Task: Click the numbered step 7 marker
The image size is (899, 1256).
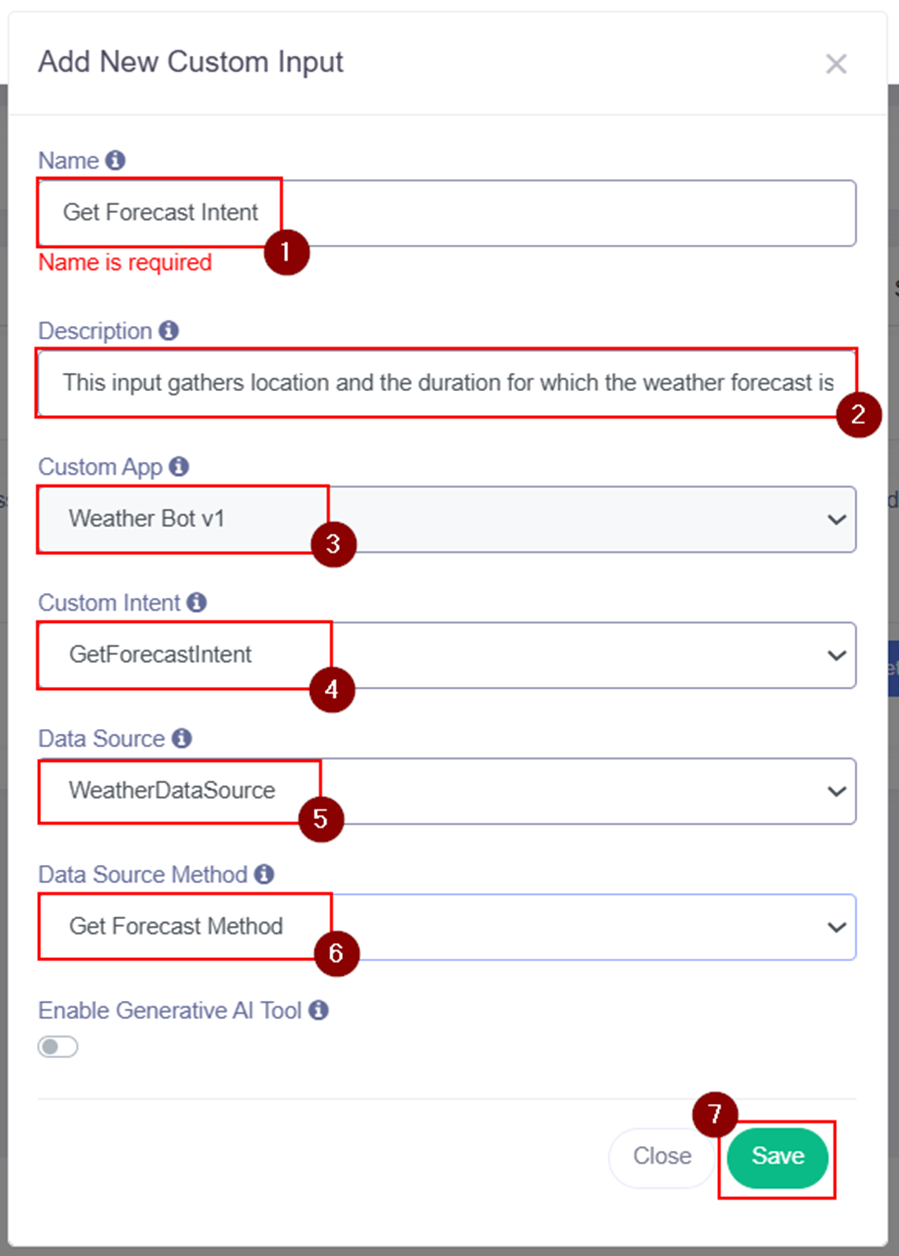Action: tap(715, 1116)
